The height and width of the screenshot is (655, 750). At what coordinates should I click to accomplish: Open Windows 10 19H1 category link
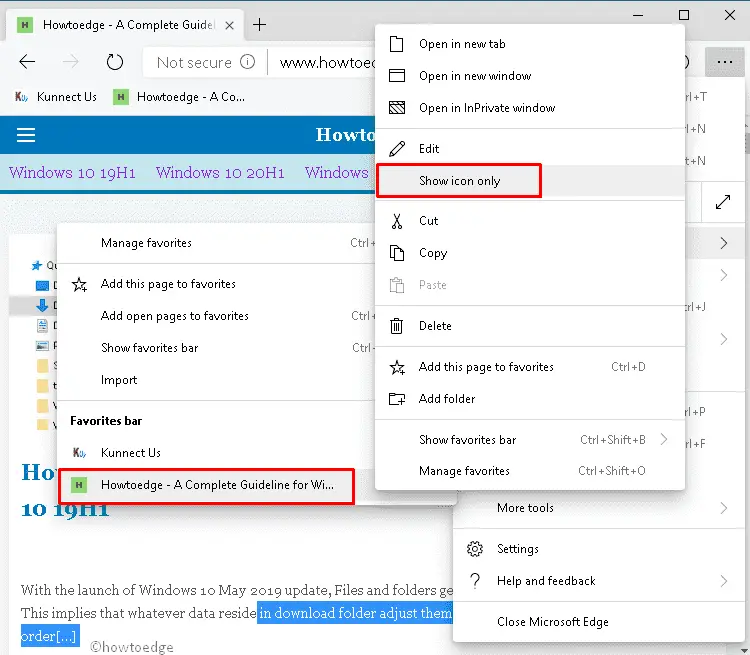(x=72, y=172)
